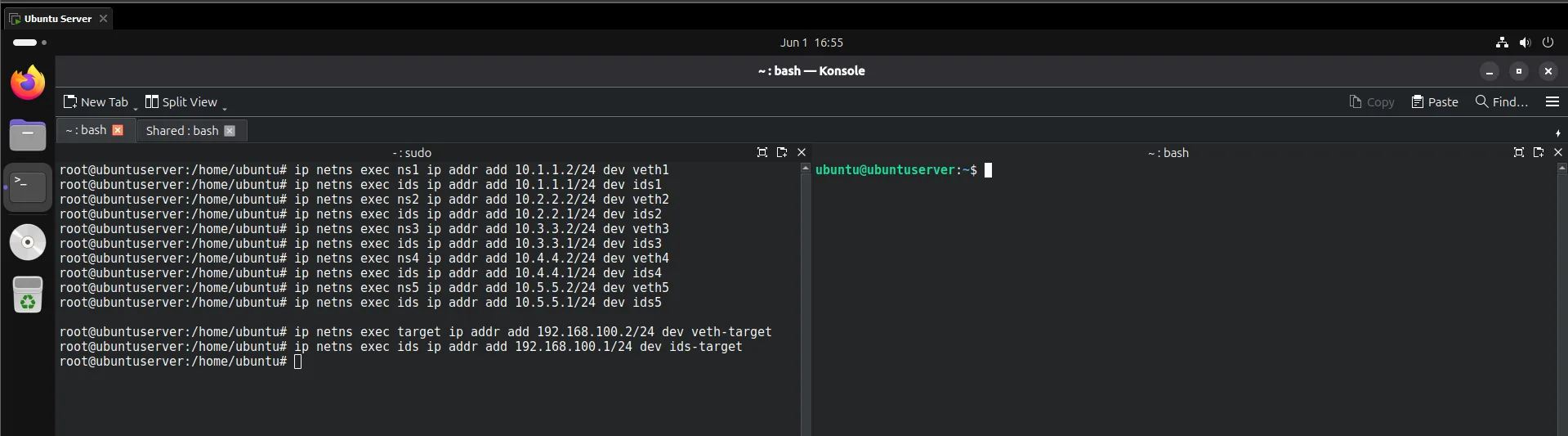Detach the sudo split pane

782,153
